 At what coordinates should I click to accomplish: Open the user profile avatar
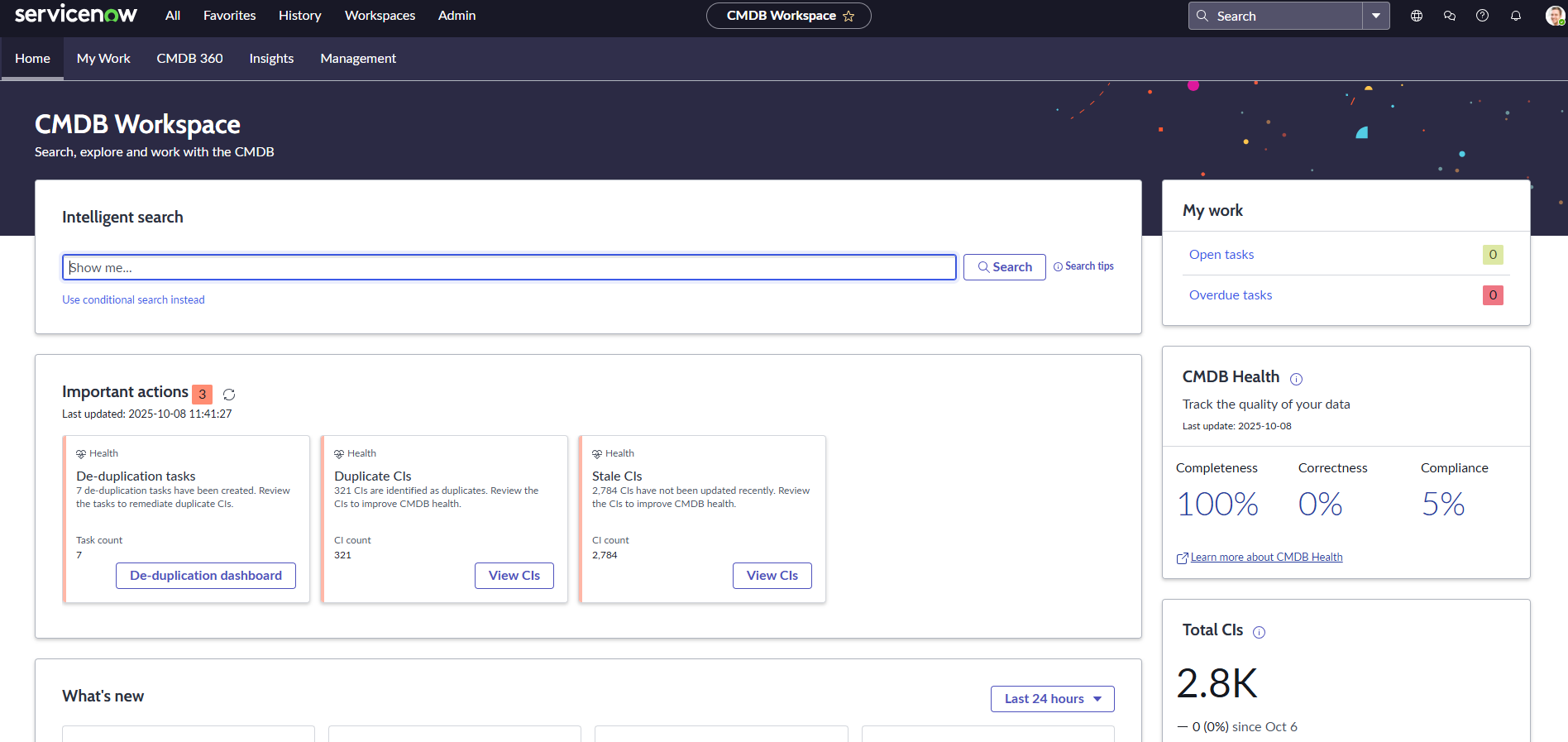1555,16
